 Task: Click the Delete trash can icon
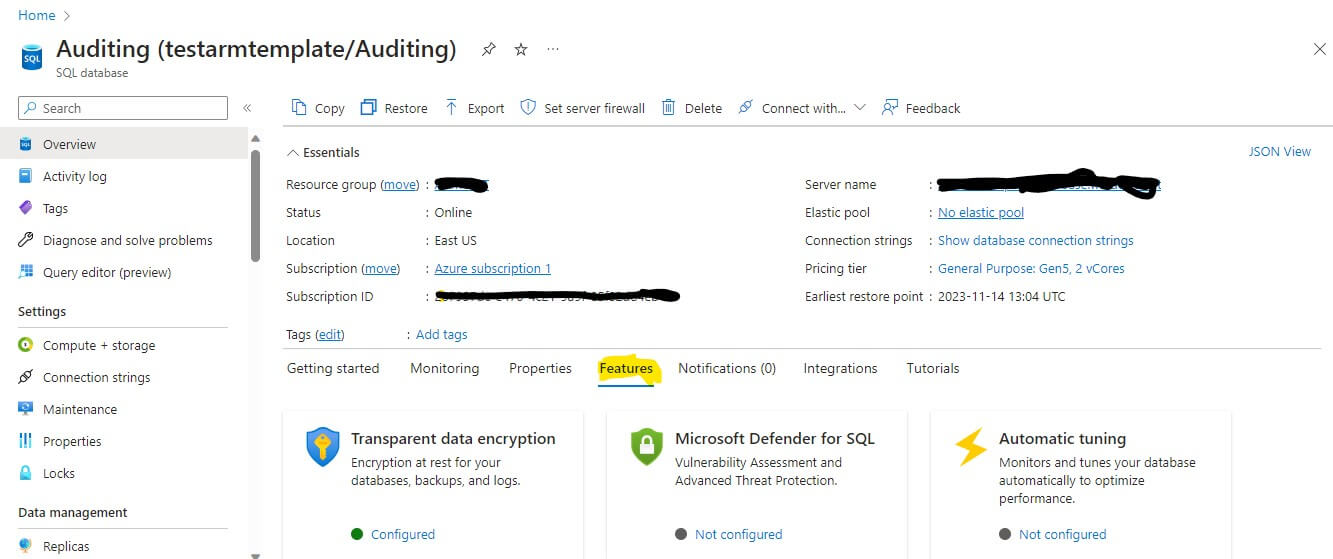(669, 108)
